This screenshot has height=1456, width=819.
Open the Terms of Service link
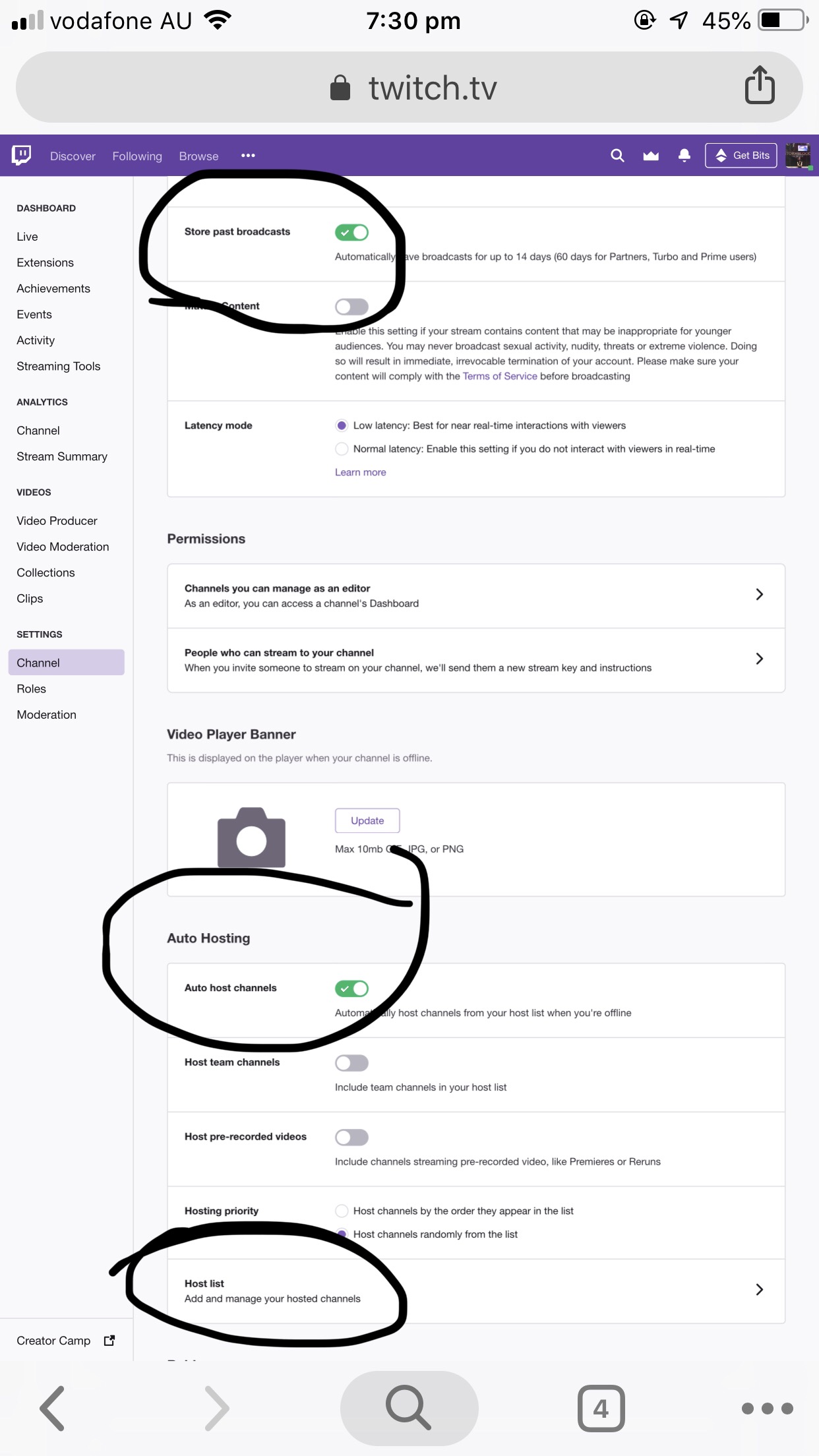500,376
